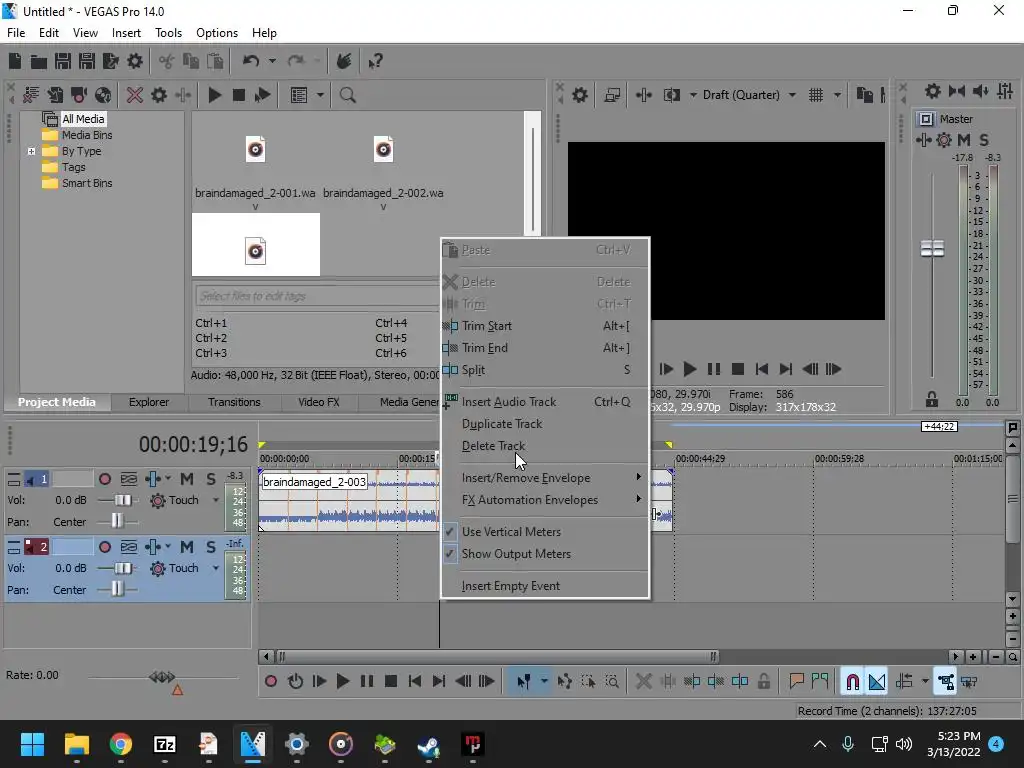This screenshot has height=768, width=1024.
Task: Click the What's This help icon
Action: pos(375,61)
